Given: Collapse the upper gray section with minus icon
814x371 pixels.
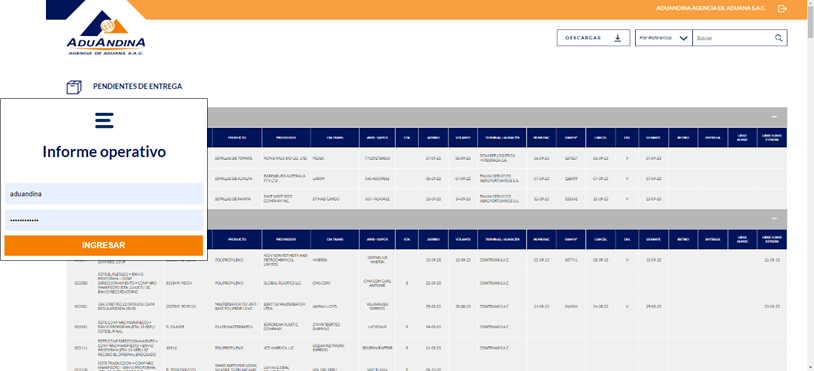Looking at the screenshot, I should 774,117.
